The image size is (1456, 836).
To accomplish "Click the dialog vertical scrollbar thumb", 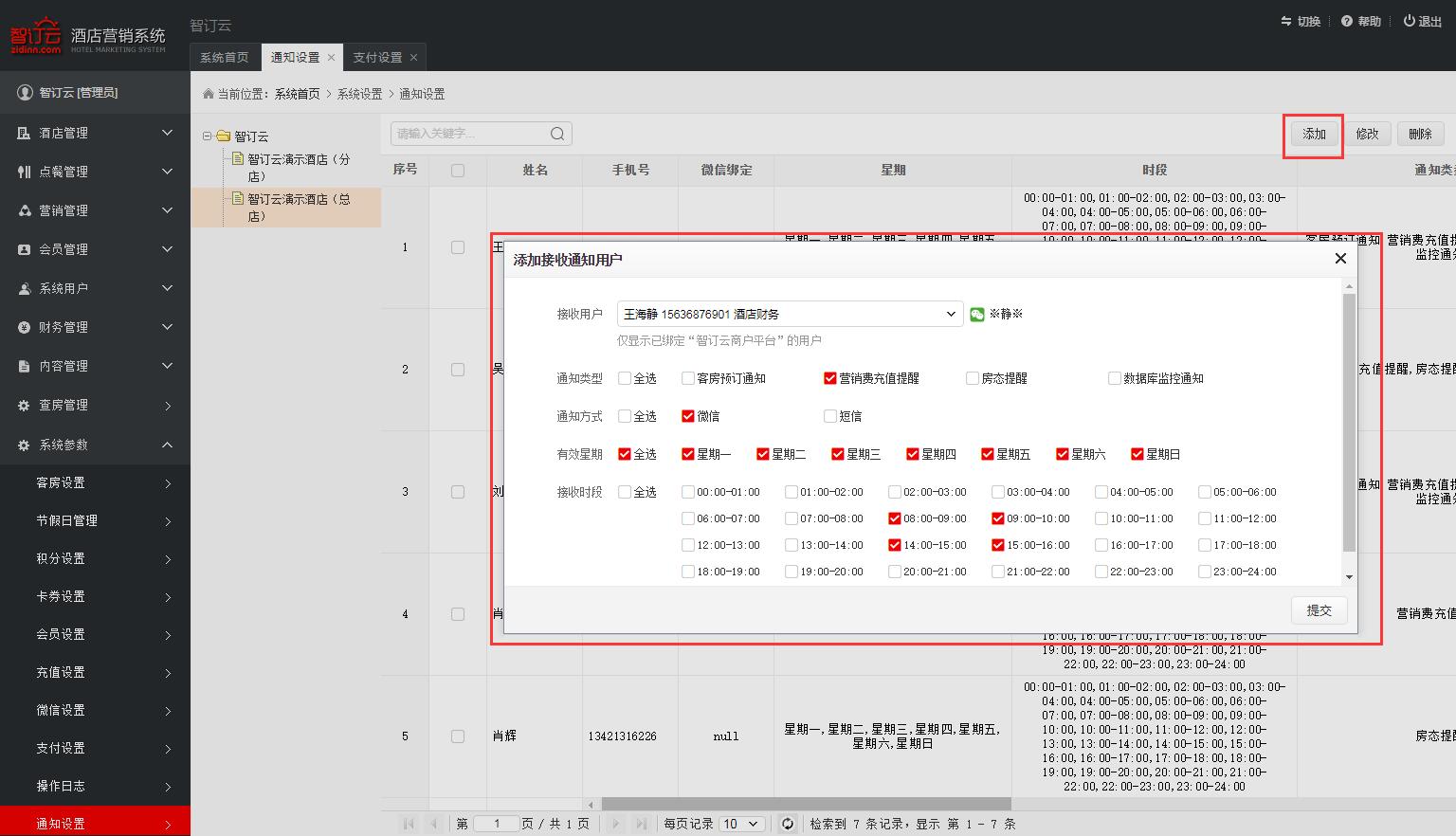I will [x=1349, y=422].
